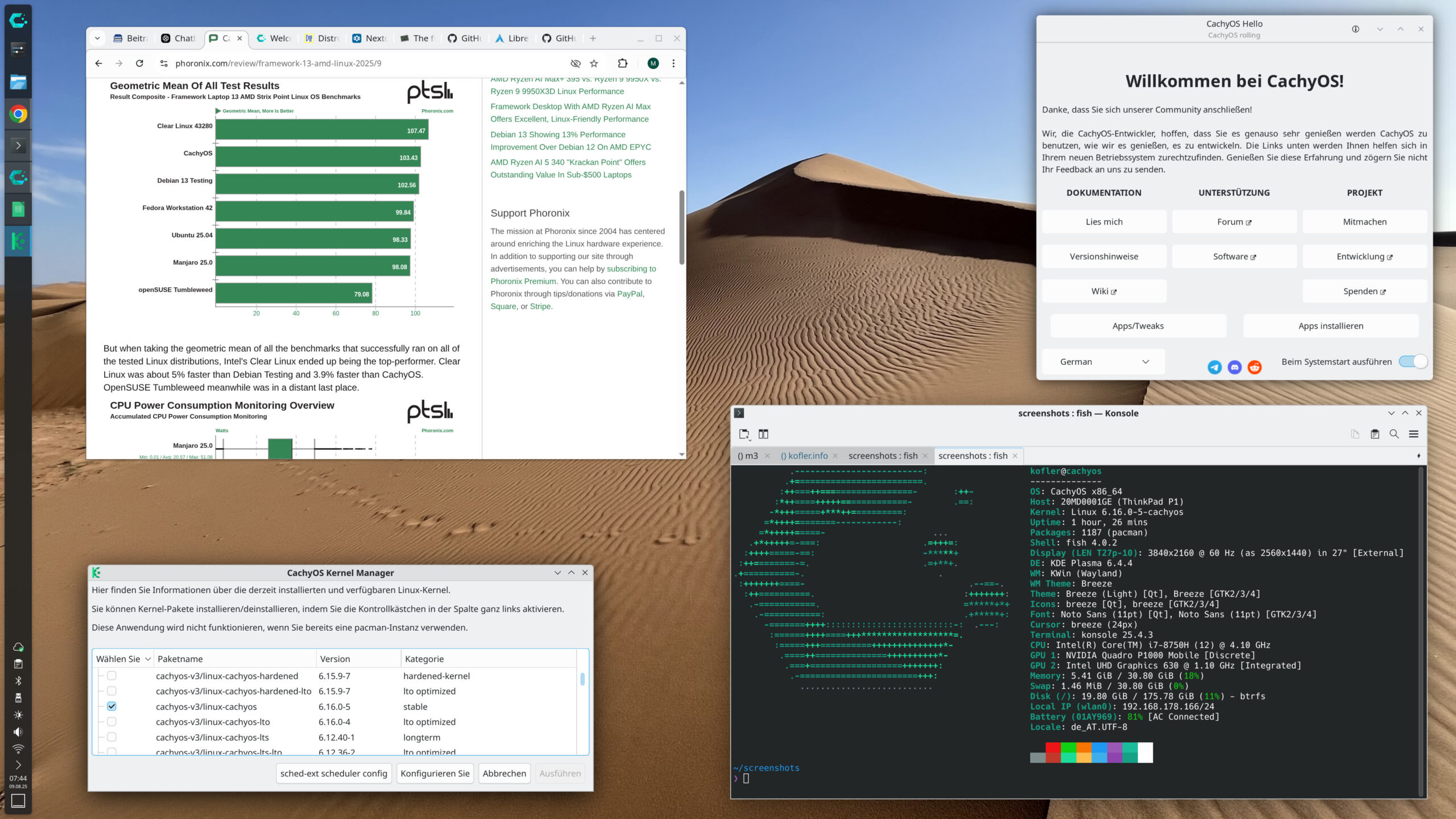Viewport: 1456px width, 819px height.
Task: Click 'Apps/Tweaks' in CachyOS Hello
Action: (1138, 326)
